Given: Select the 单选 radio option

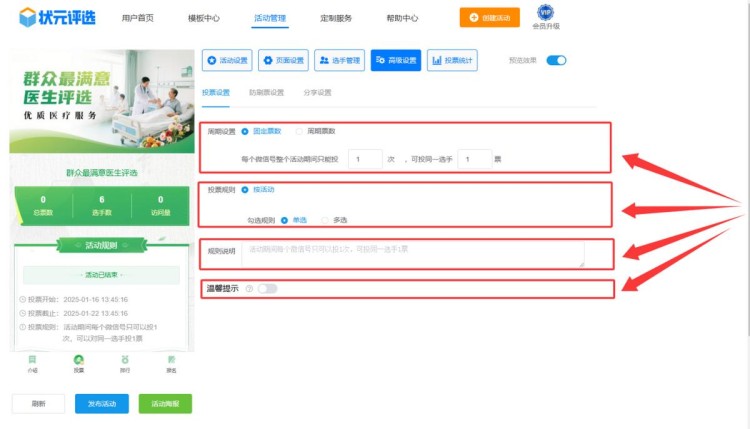Looking at the screenshot, I should (285, 220).
